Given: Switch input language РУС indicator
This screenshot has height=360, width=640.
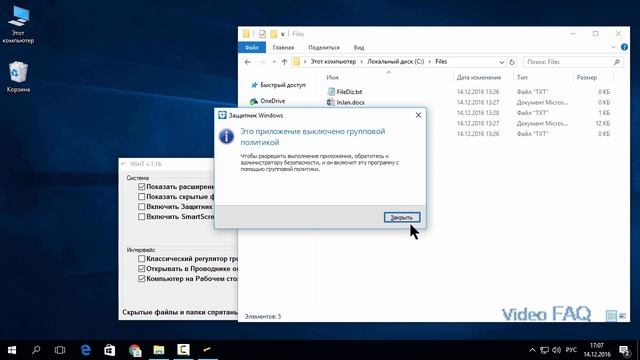Looking at the screenshot, I should [x=571, y=350].
